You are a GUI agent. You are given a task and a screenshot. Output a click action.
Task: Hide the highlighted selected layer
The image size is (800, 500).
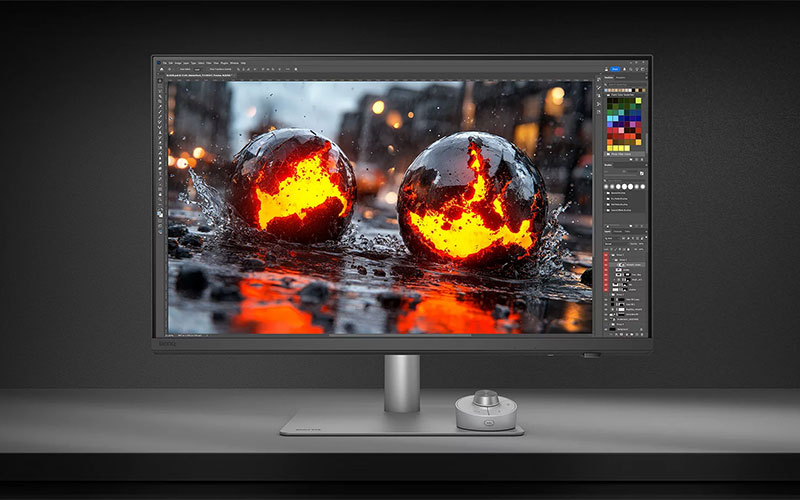tap(606, 265)
